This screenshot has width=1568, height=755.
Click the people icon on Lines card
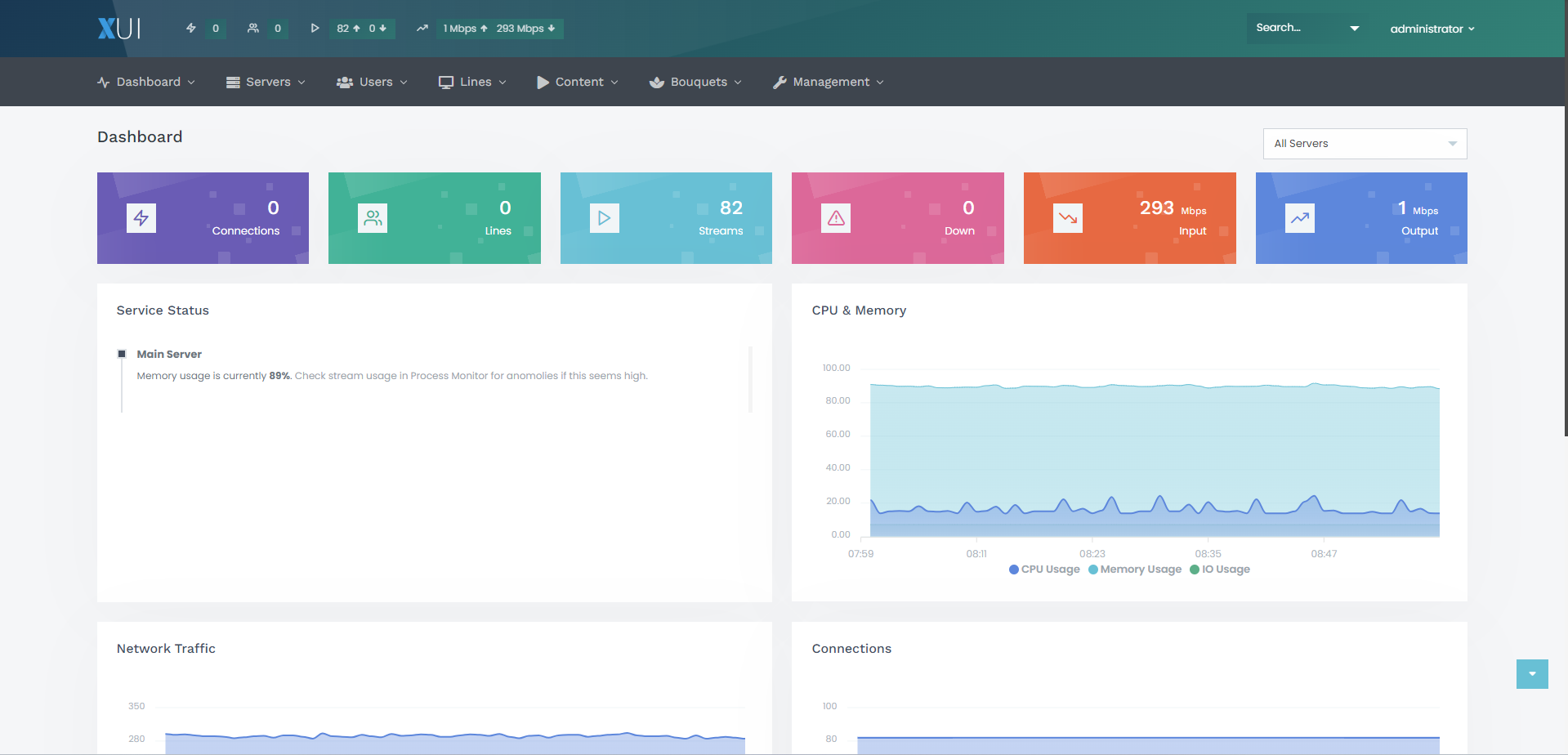click(x=373, y=218)
